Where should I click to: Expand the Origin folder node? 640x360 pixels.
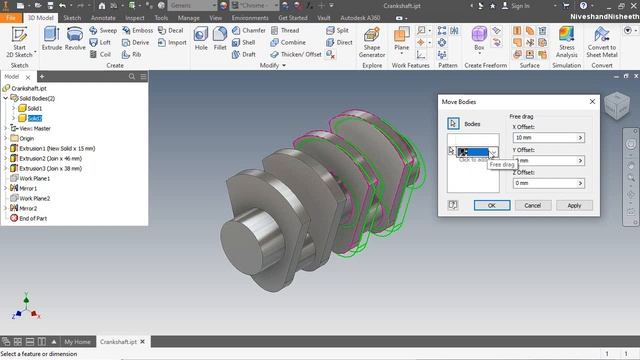[x=6, y=138]
